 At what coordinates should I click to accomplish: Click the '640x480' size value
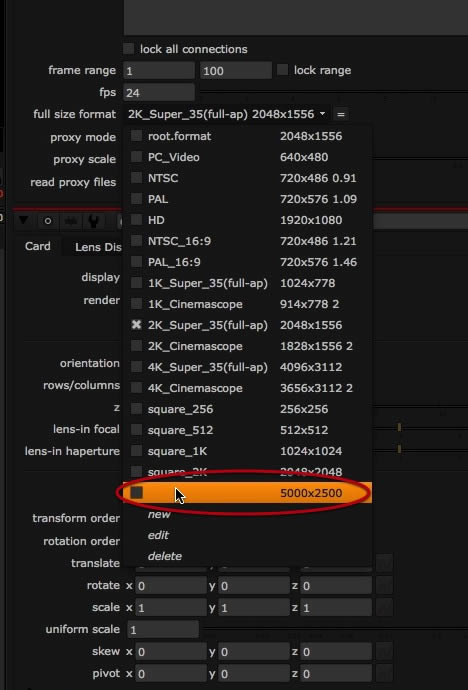pyautogui.click(x=304, y=157)
